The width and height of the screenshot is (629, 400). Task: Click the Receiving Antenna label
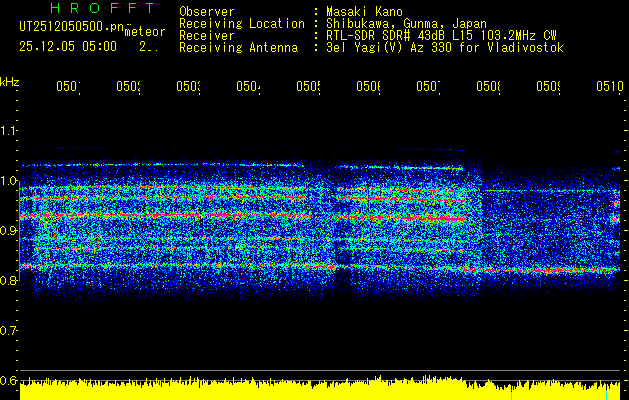239,48
